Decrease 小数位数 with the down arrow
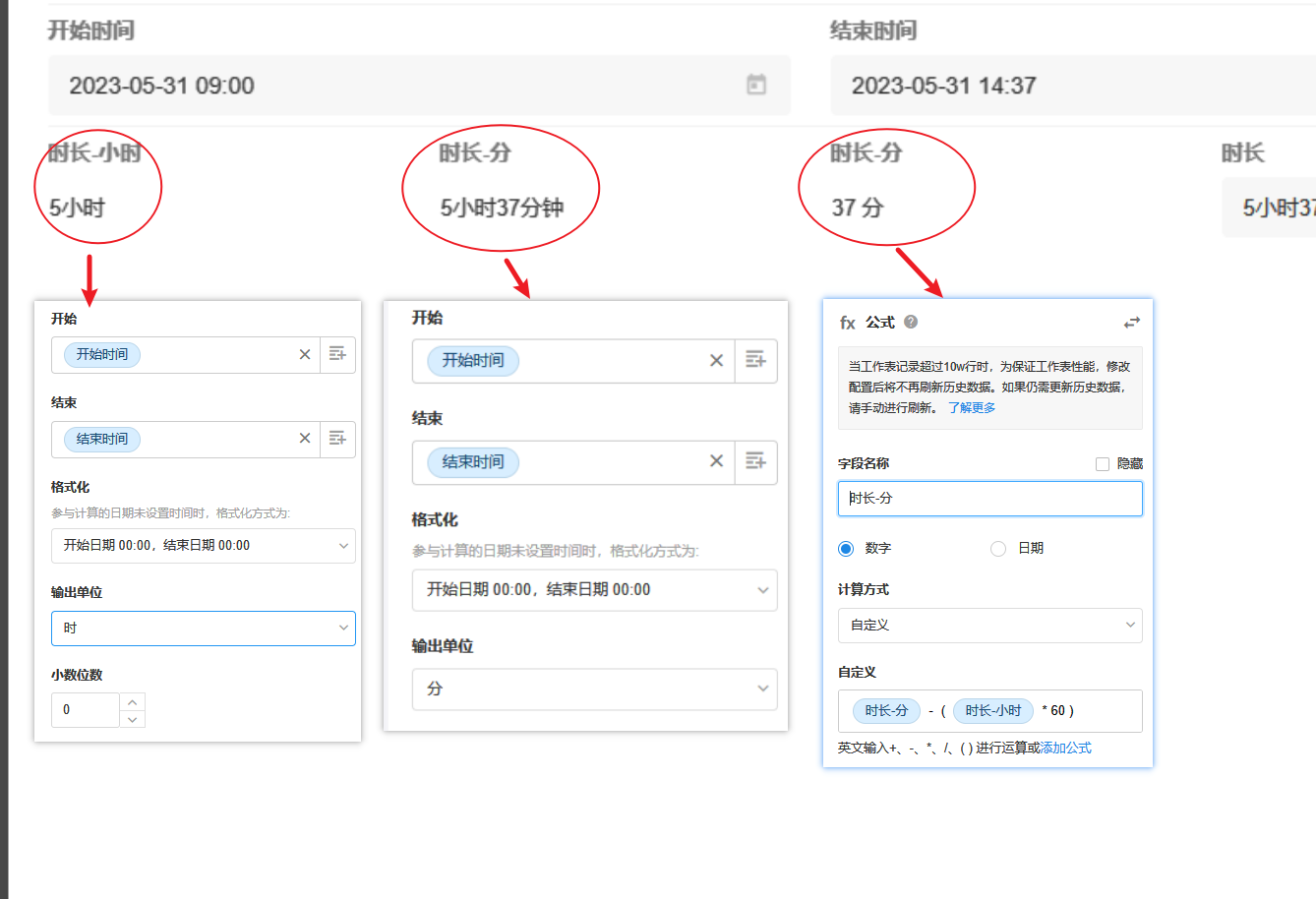Image resolution: width=1316 pixels, height=899 pixels. [x=133, y=719]
